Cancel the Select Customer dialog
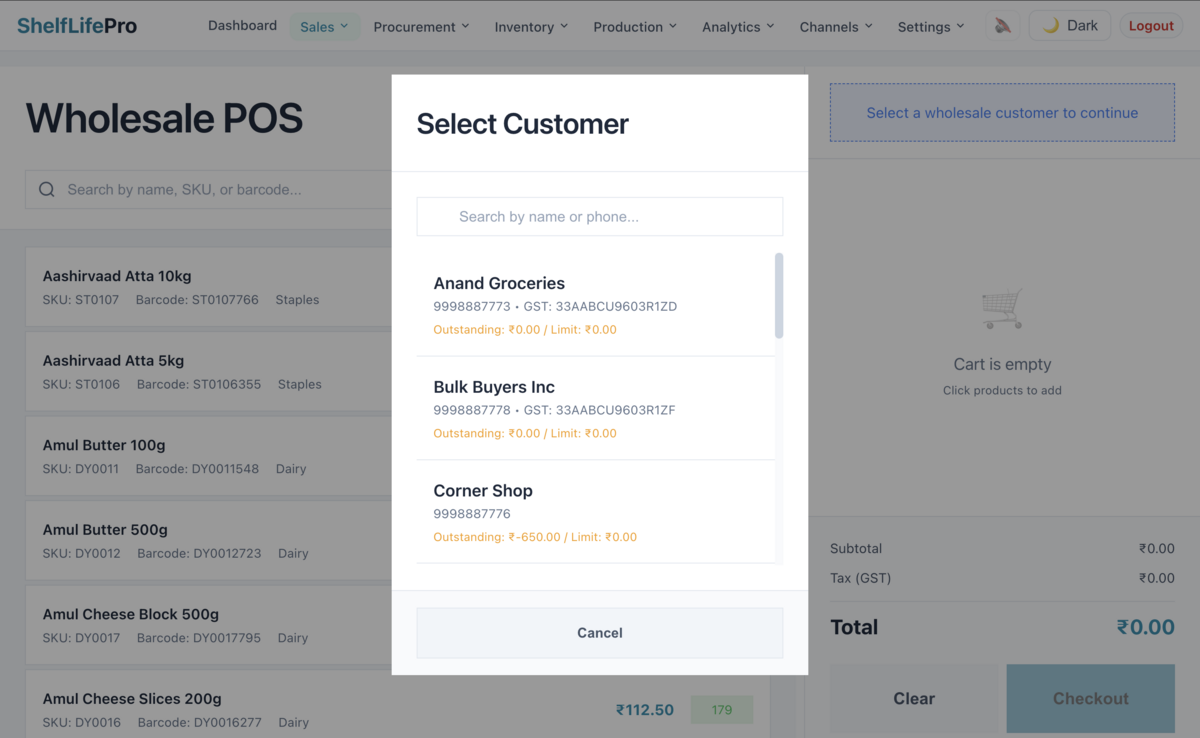 click(x=599, y=632)
